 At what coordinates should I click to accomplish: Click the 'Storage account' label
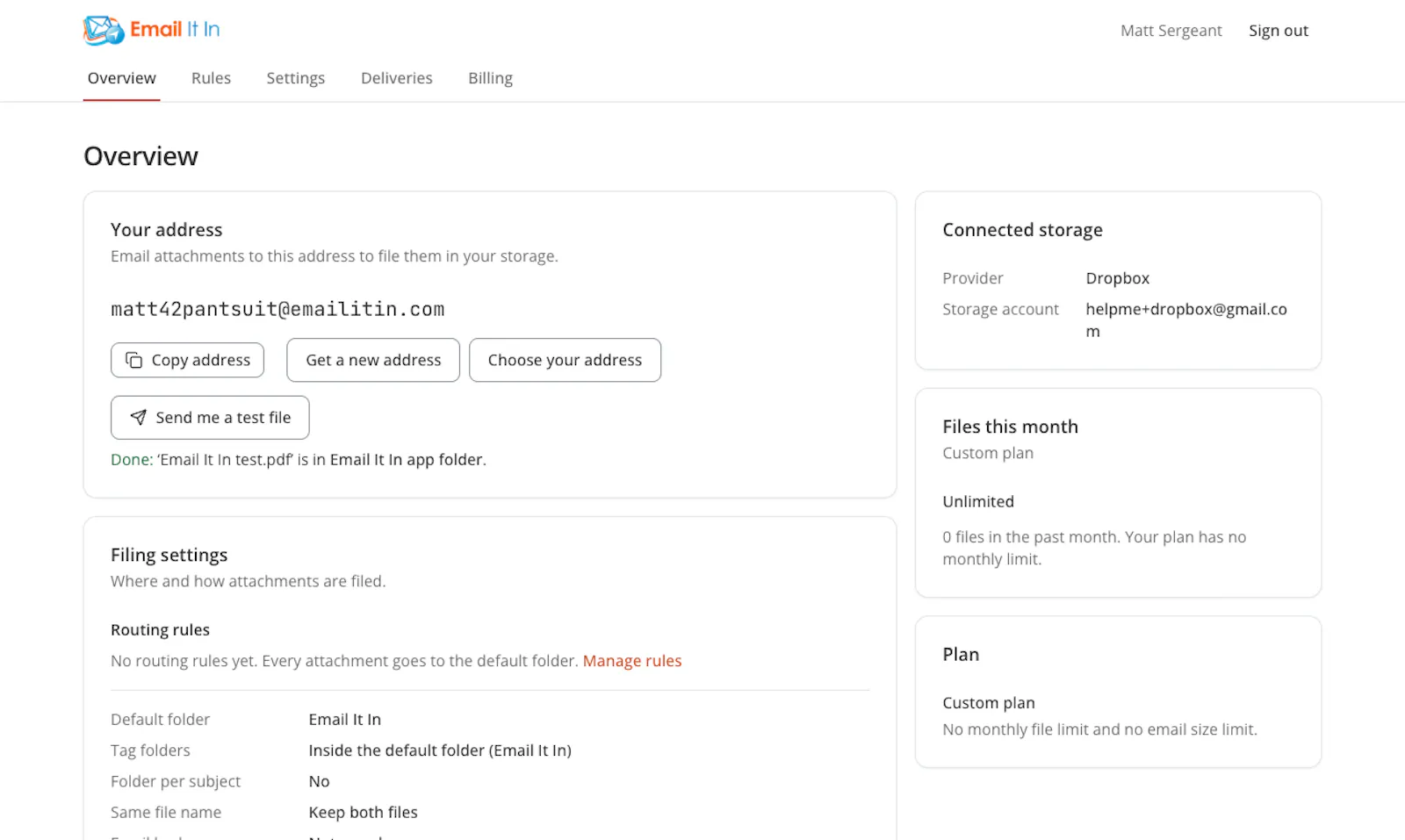coord(1000,310)
